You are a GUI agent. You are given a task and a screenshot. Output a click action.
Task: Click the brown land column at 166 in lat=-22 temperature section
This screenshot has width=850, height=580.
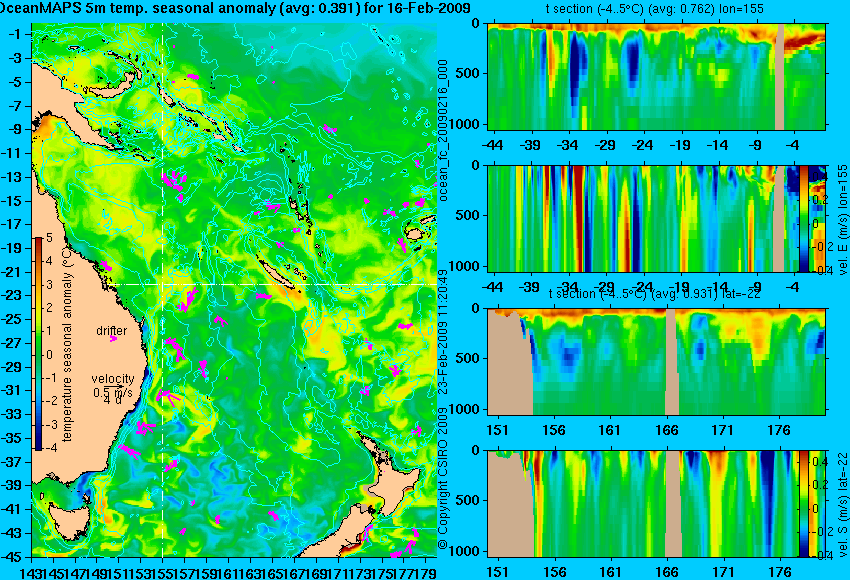click(x=671, y=362)
